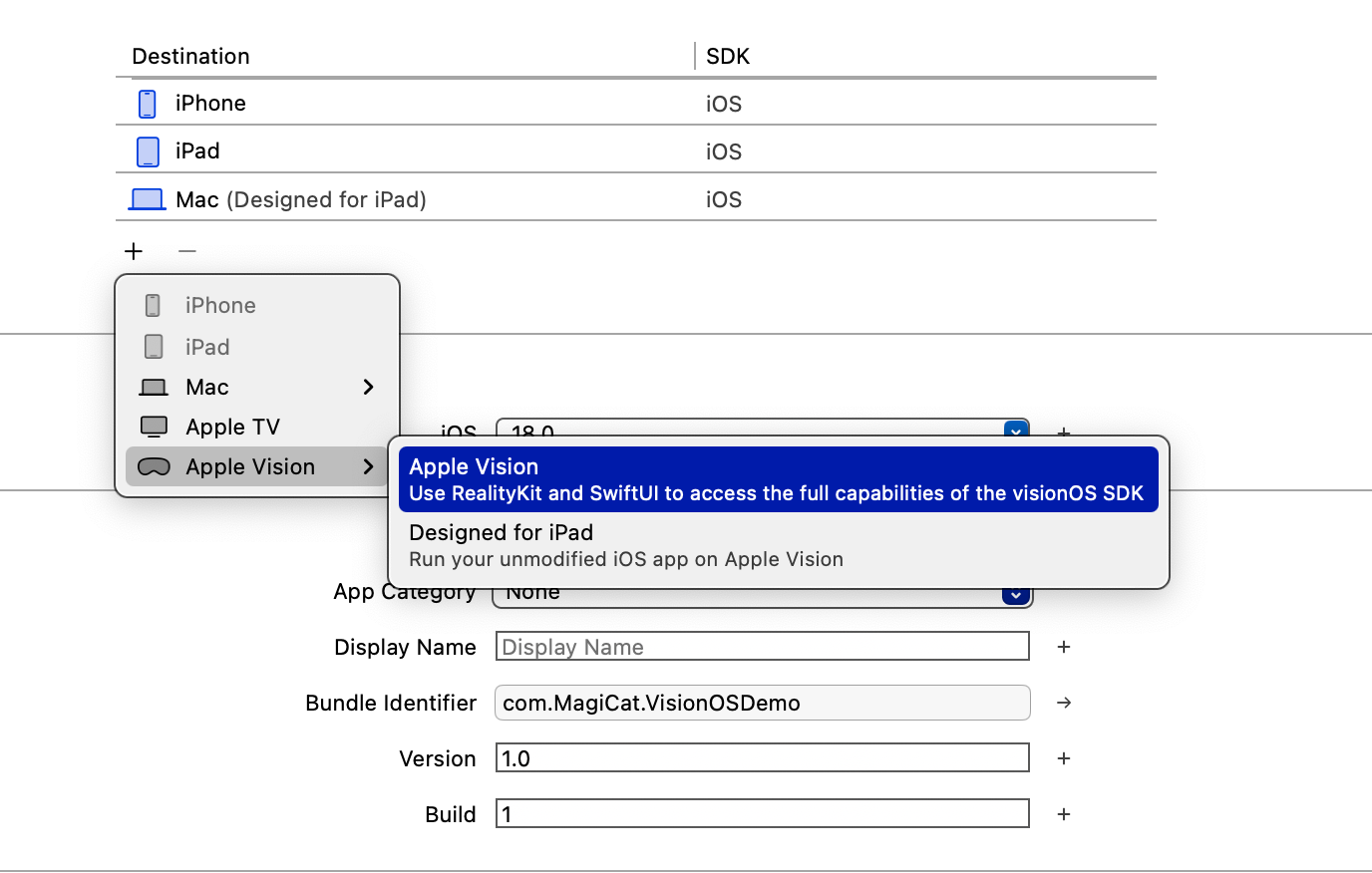
Task: Click the Bundle Identifier field
Action: pyautogui.click(x=763, y=703)
